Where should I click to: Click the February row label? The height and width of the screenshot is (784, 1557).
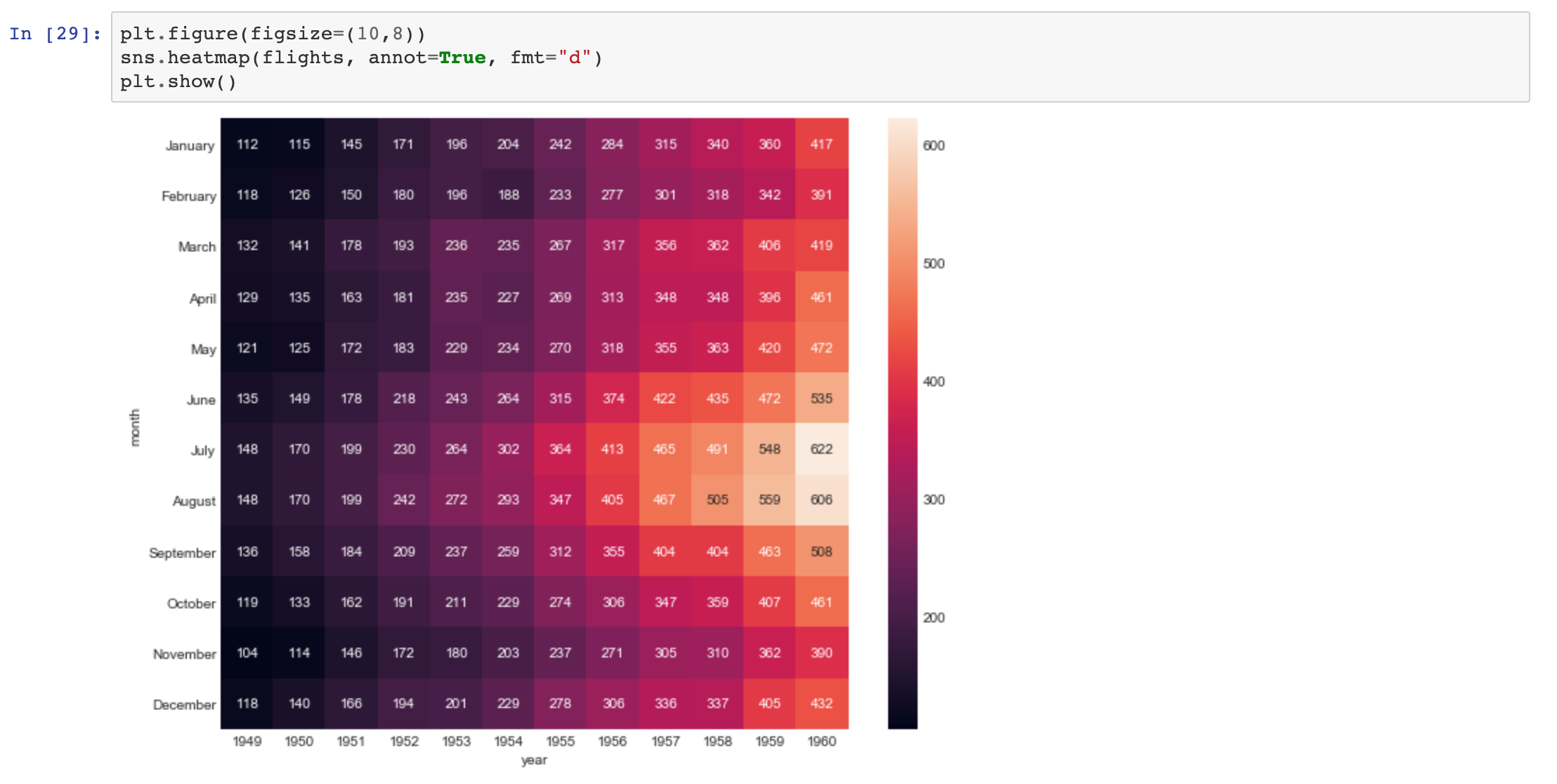tap(188, 196)
